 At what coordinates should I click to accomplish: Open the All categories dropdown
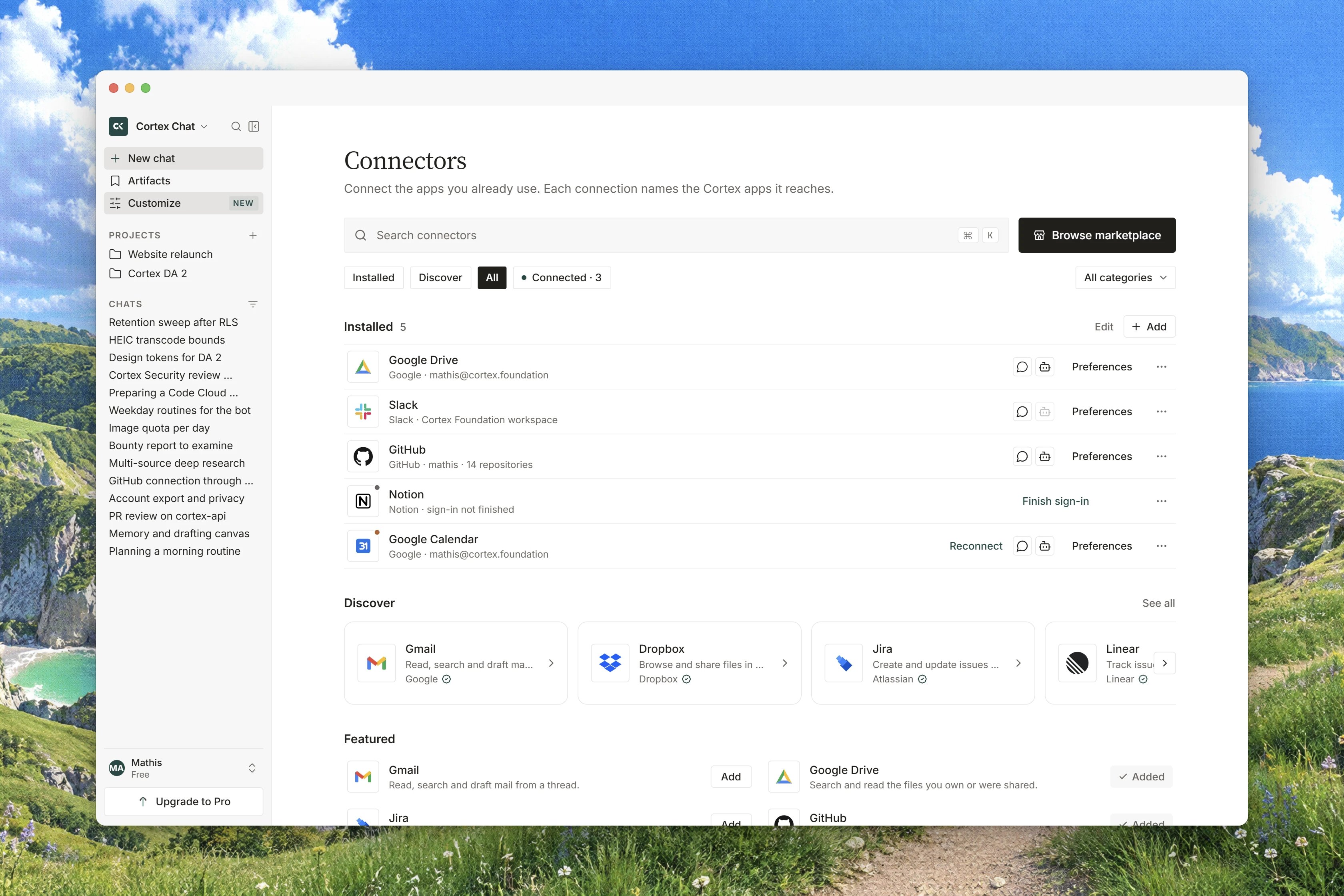pos(1125,278)
